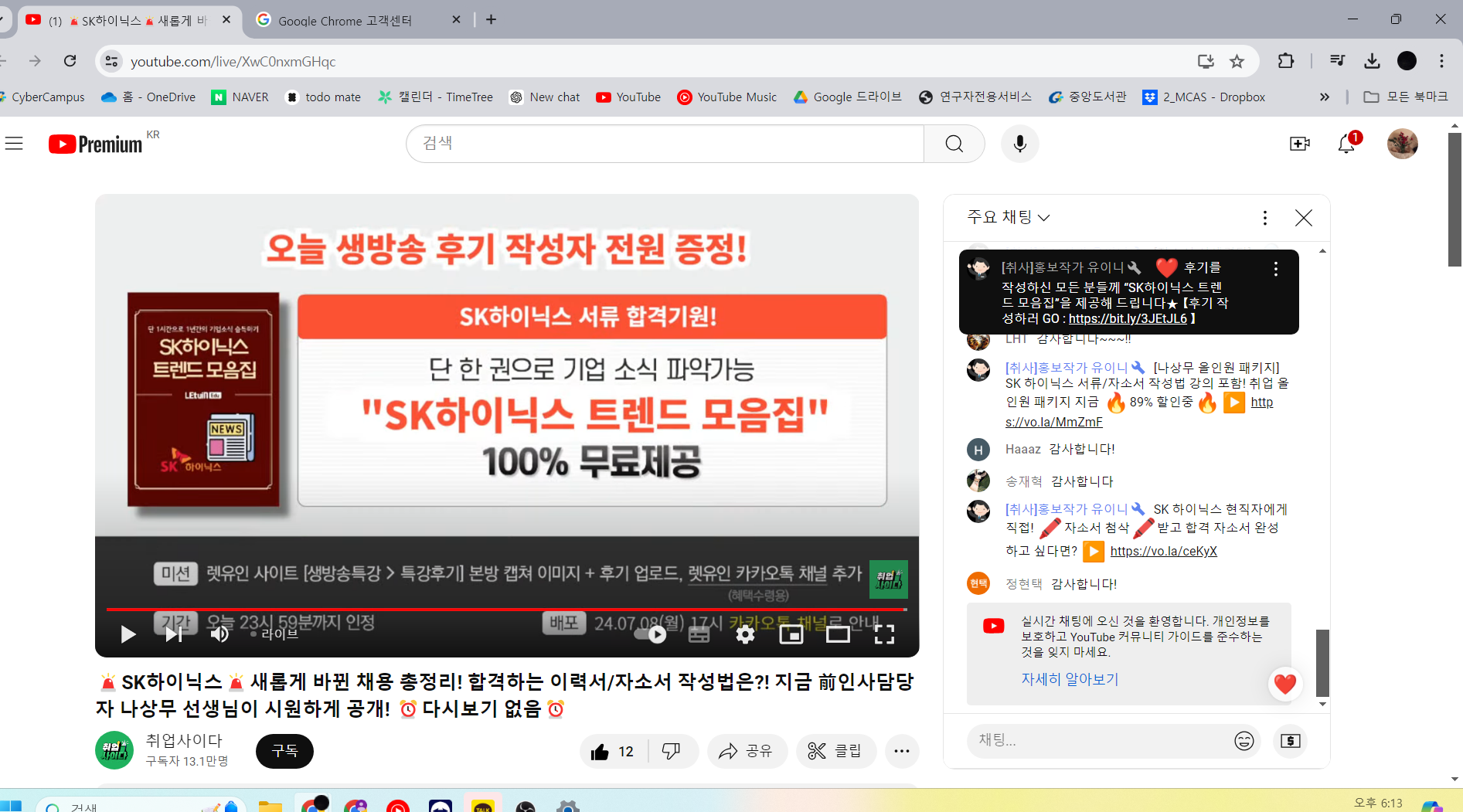The height and width of the screenshot is (812, 1463).
Task: Open Google 드라이브 bookmark
Action: pyautogui.click(x=848, y=97)
